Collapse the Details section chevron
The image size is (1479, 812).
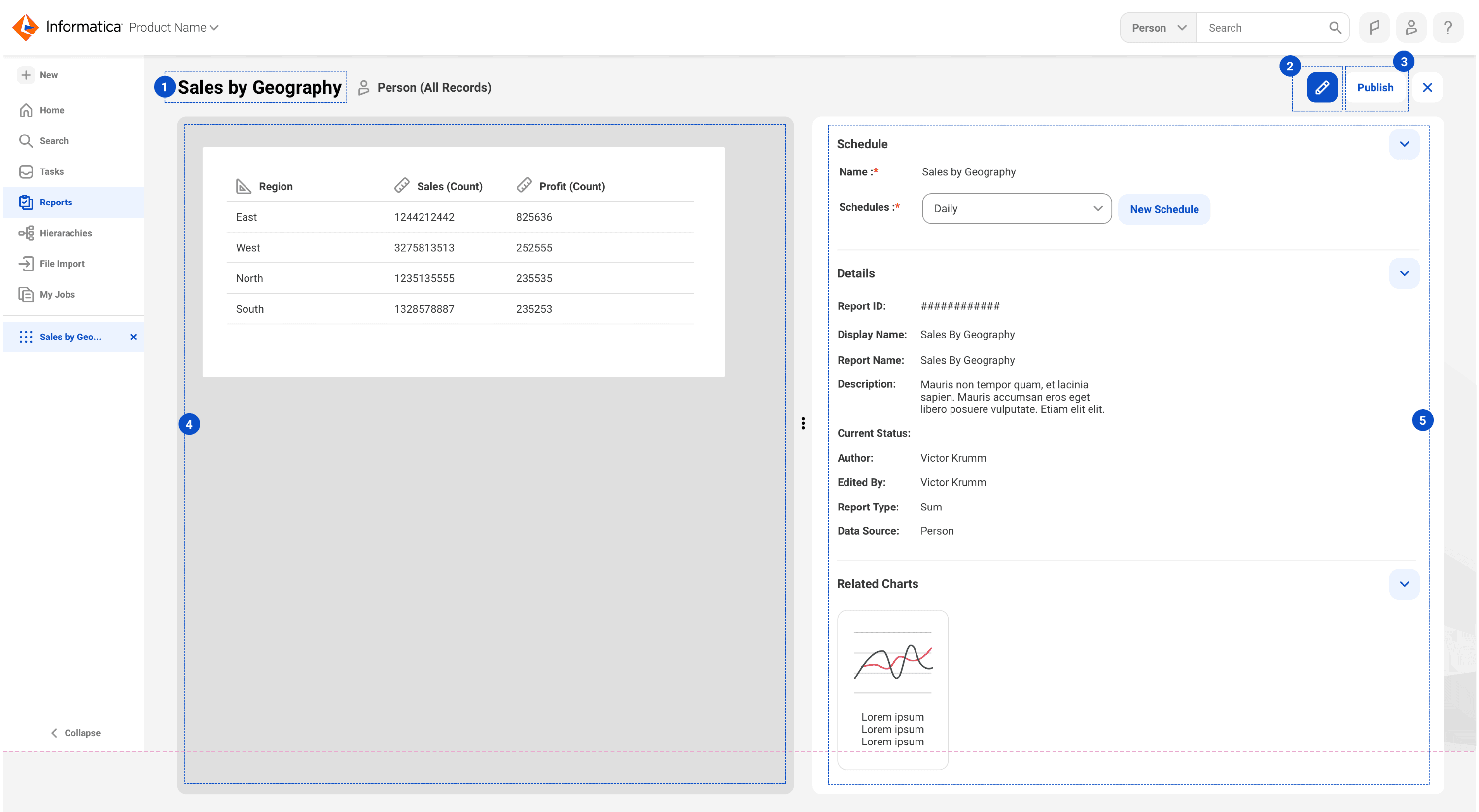click(x=1404, y=273)
